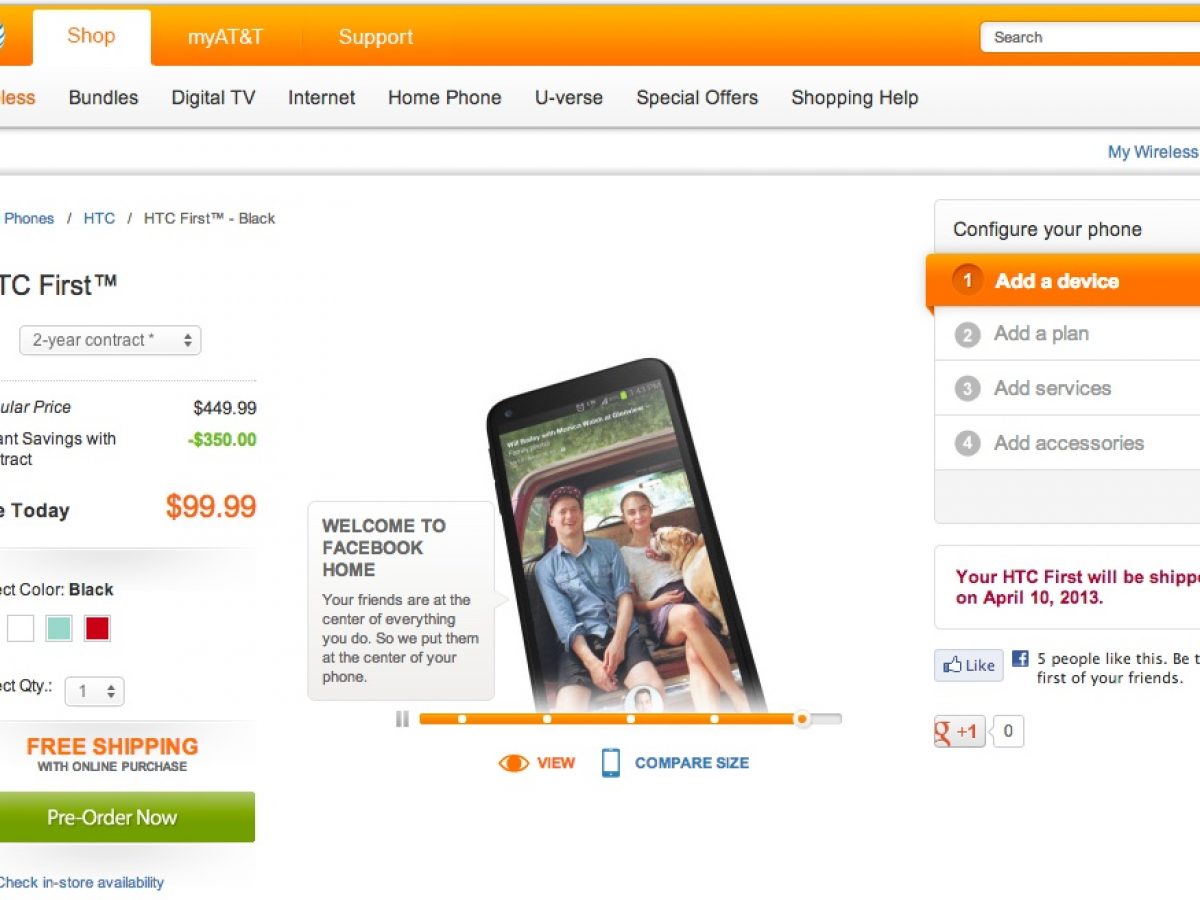Switch to the myAT&T tab
The image size is (1200, 900).
click(225, 38)
